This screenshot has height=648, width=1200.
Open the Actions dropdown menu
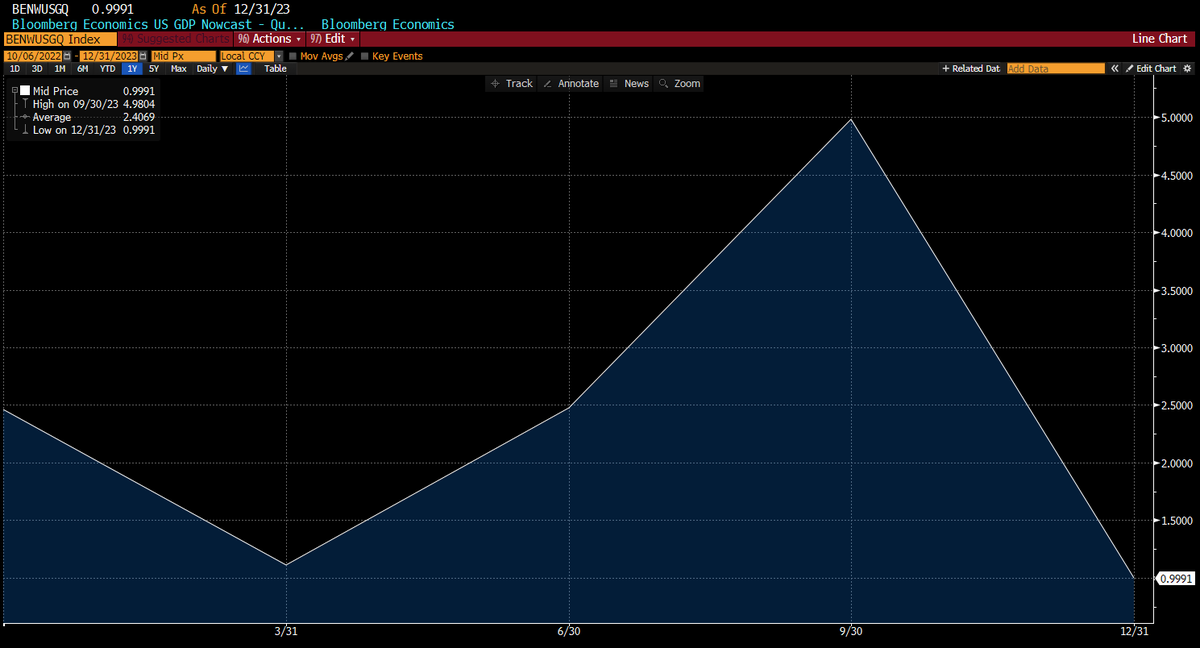pyautogui.click(x=270, y=39)
